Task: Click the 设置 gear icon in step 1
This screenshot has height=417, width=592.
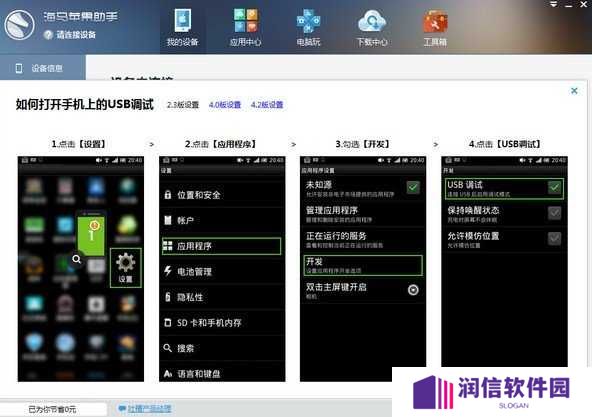Action: click(x=125, y=267)
